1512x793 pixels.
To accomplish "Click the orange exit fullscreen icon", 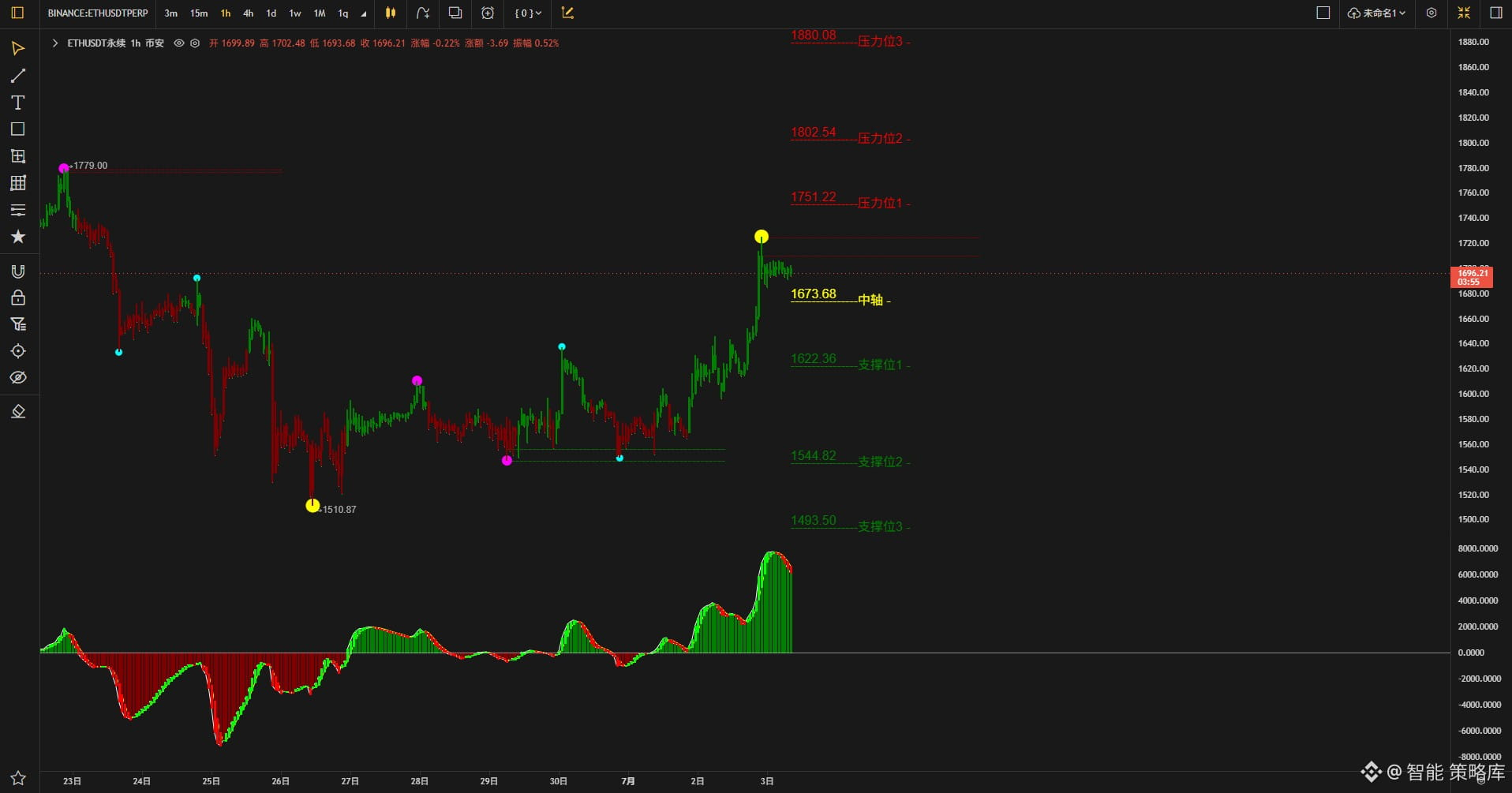I will tap(1464, 13).
